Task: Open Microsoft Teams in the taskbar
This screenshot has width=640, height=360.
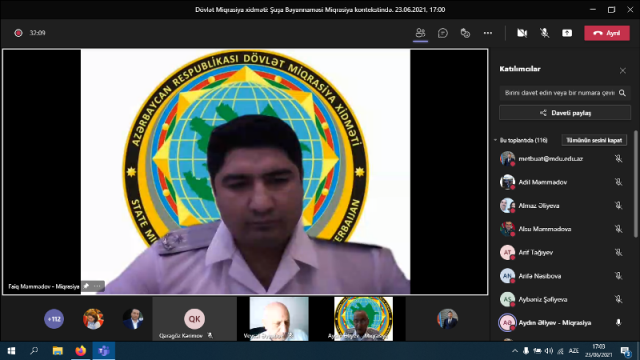Action: click(104, 351)
